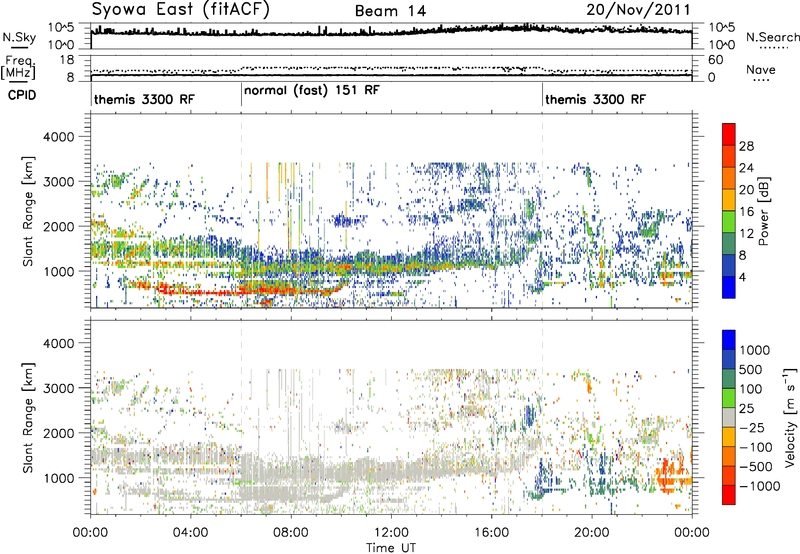
Task: Select the power panel "Slant Range [km]" axis label
Action: [28, 211]
